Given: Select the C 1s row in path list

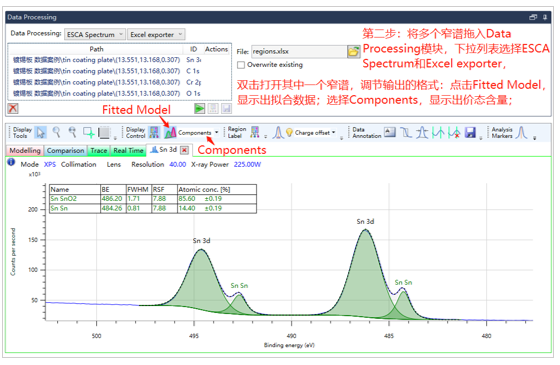Looking at the screenshot, I should tap(119, 71).
